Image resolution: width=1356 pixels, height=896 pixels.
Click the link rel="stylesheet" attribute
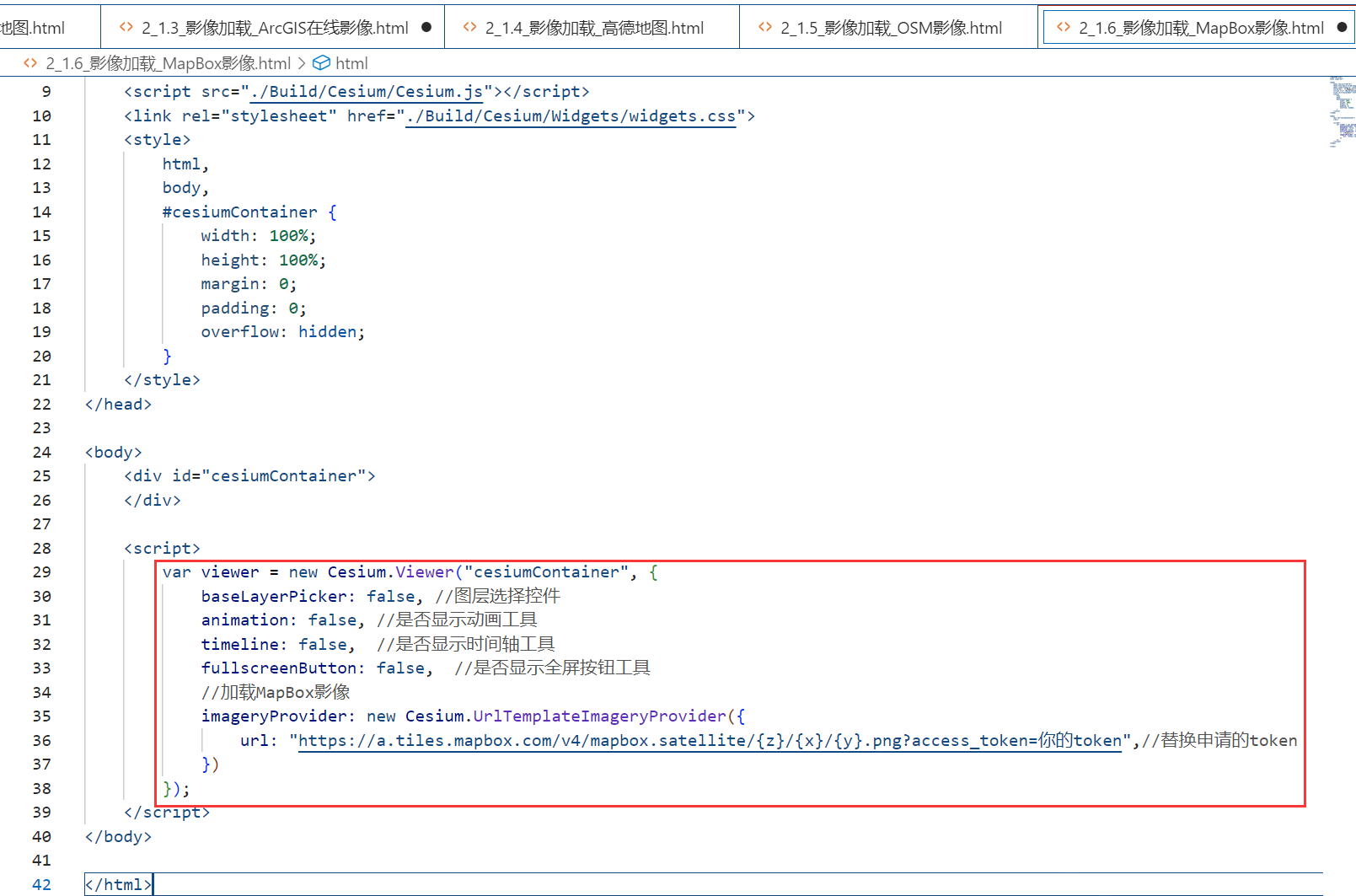click(x=259, y=116)
